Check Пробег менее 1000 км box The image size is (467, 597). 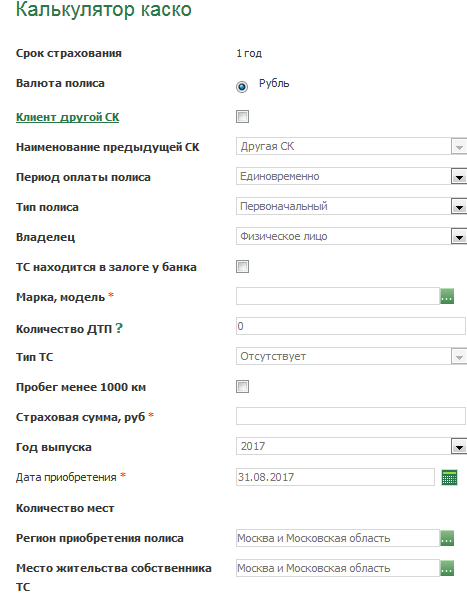pos(242,386)
